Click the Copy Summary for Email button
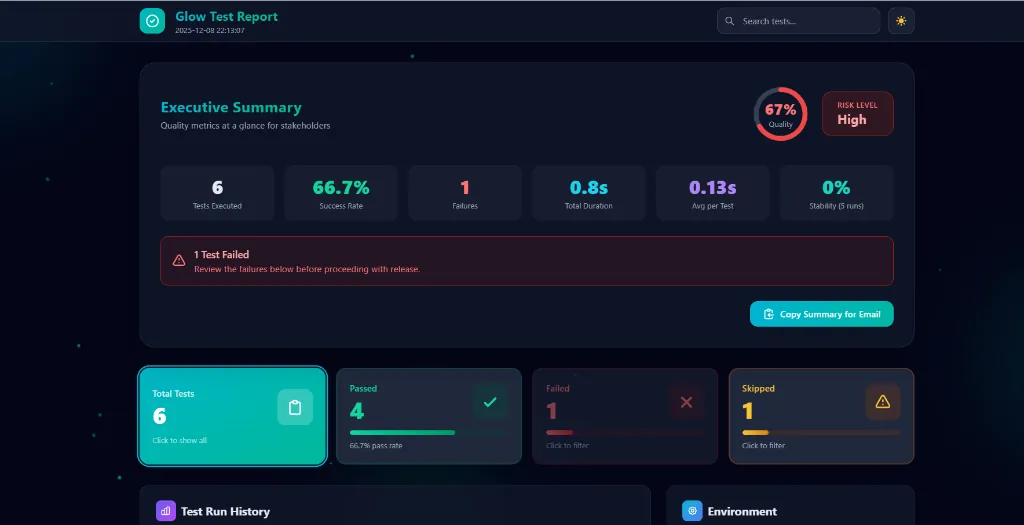The width and height of the screenshot is (1024, 525). click(x=822, y=314)
